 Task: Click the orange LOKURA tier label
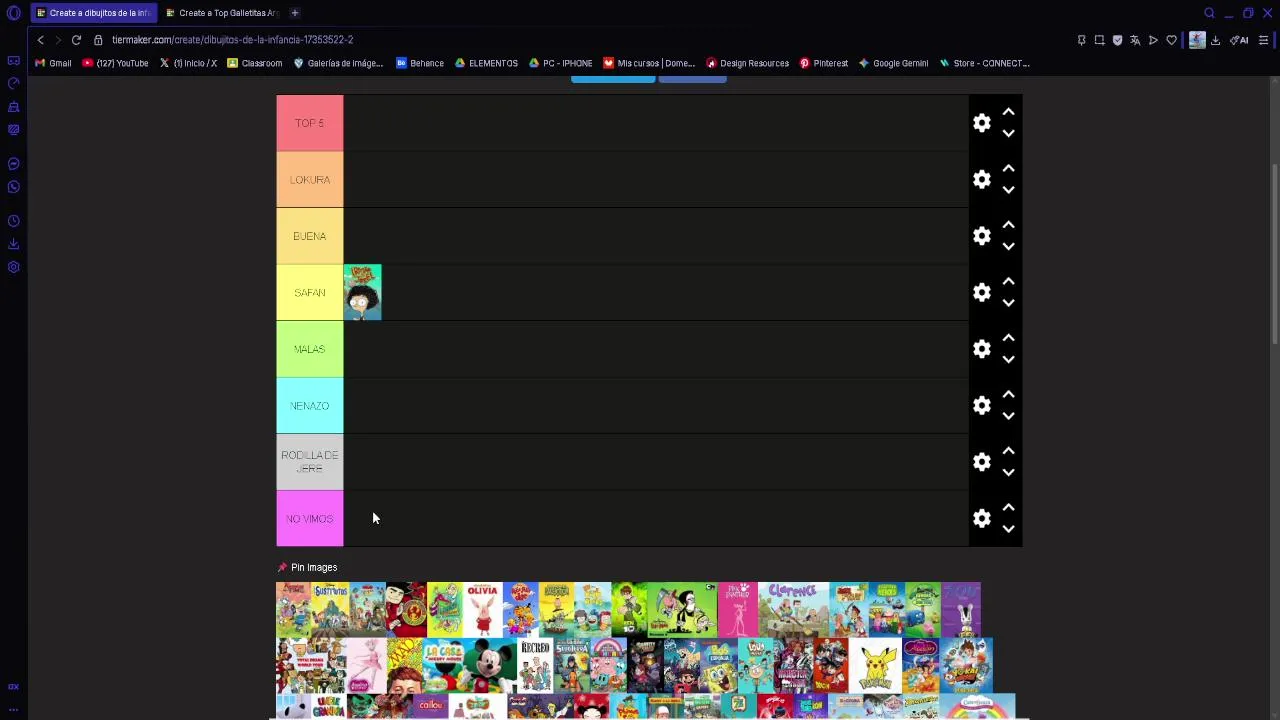pos(310,179)
